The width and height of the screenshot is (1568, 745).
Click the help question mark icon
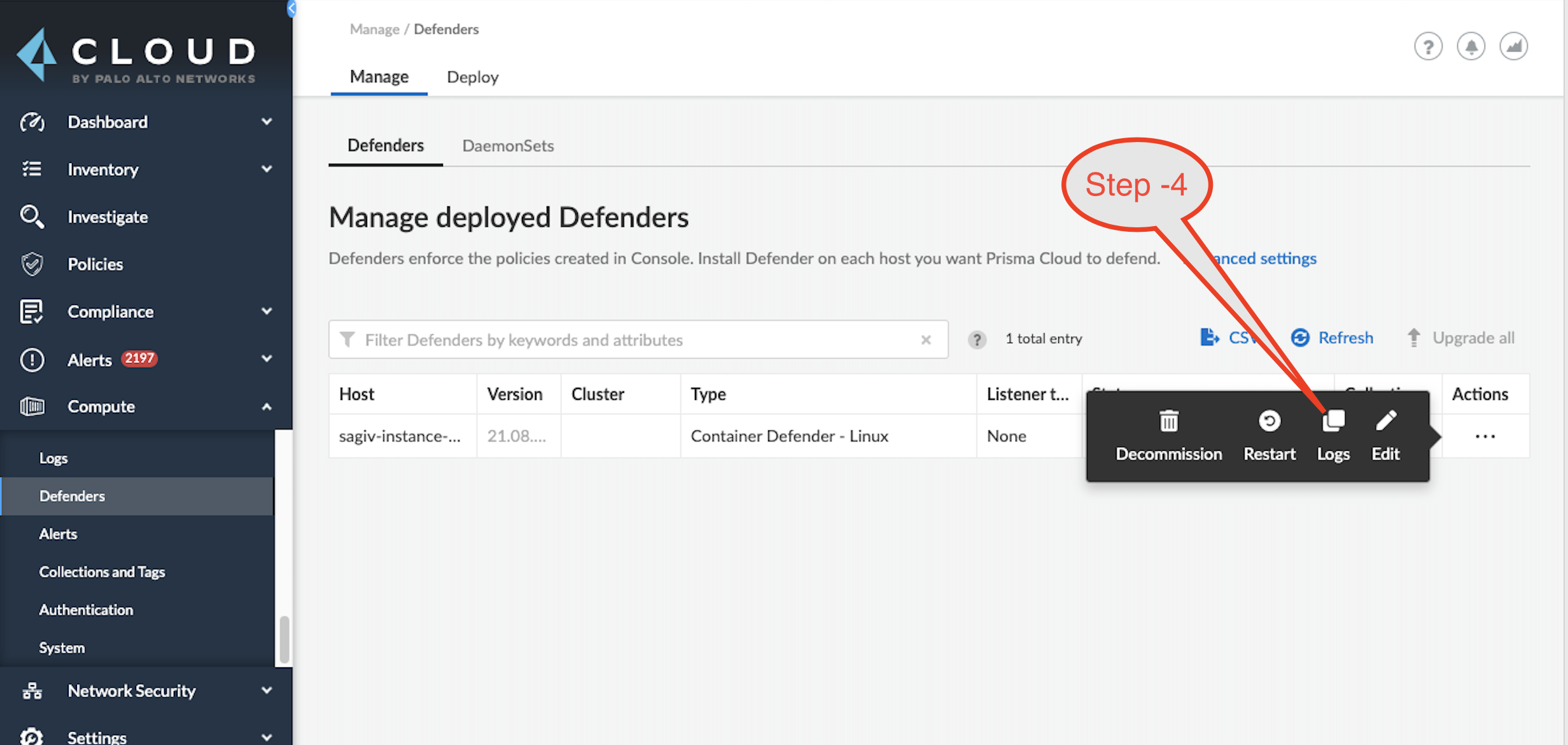coord(1428,46)
